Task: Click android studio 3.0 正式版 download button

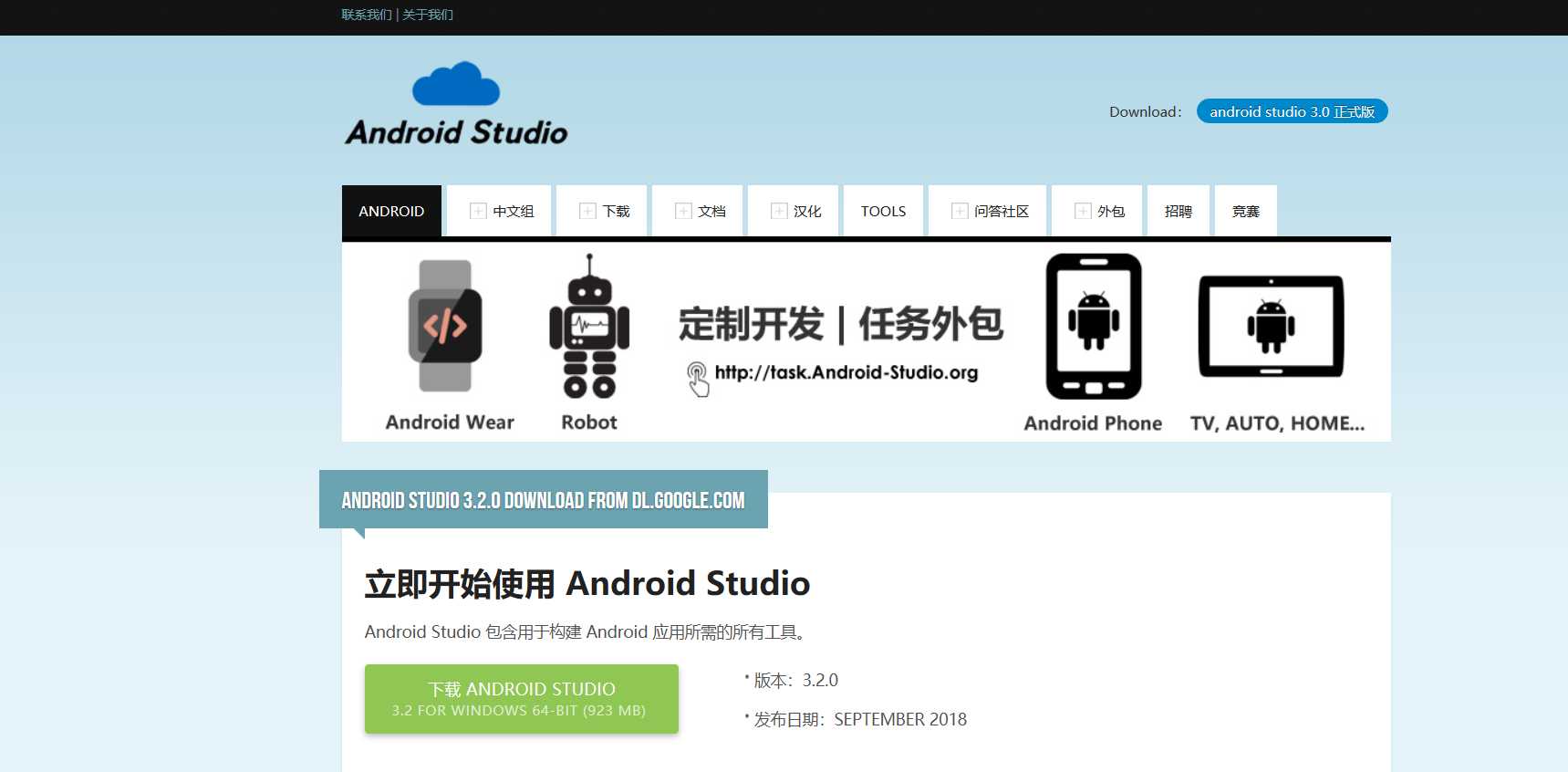Action: point(1293,111)
